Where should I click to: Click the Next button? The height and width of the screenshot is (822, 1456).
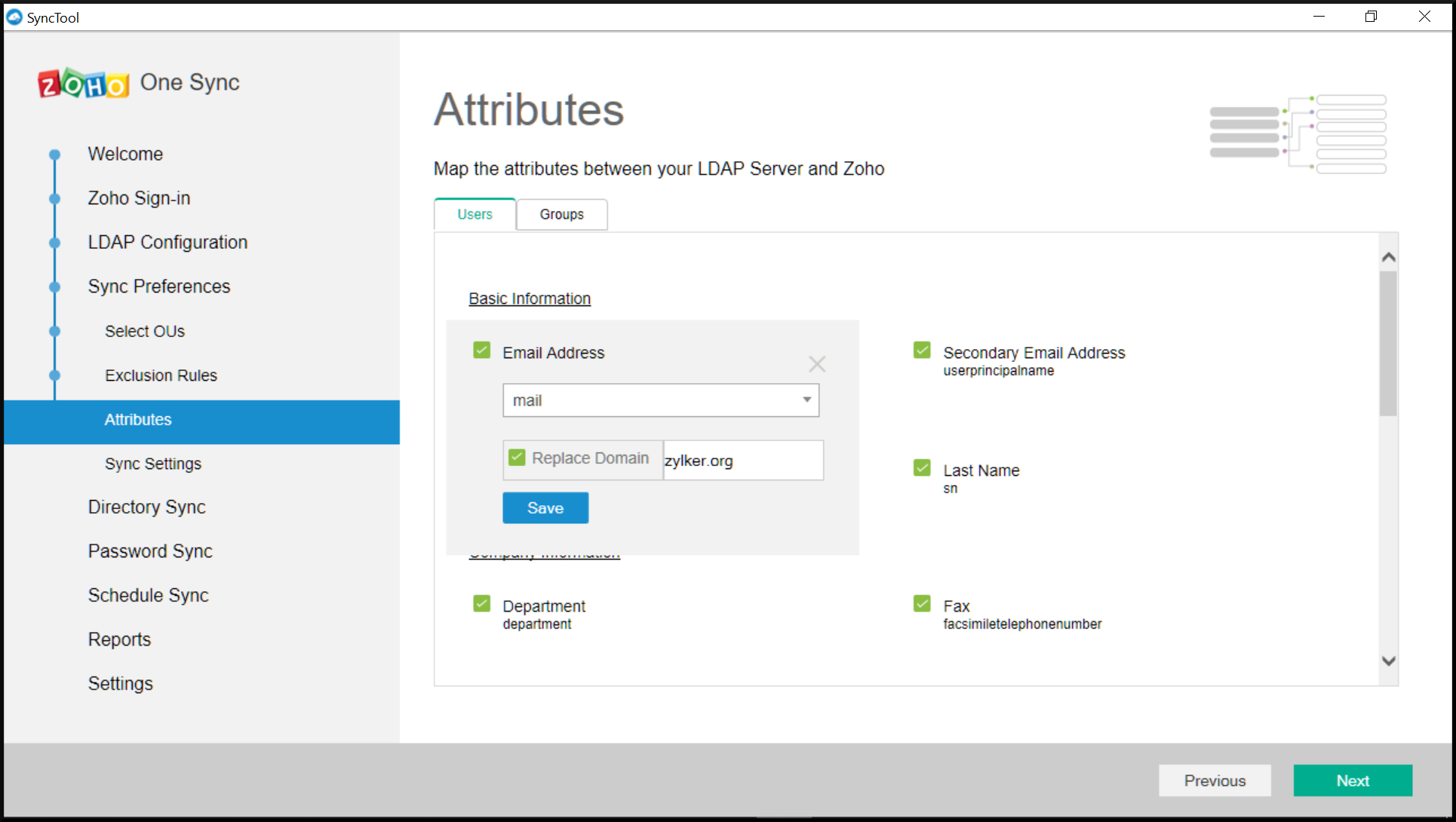(1353, 781)
